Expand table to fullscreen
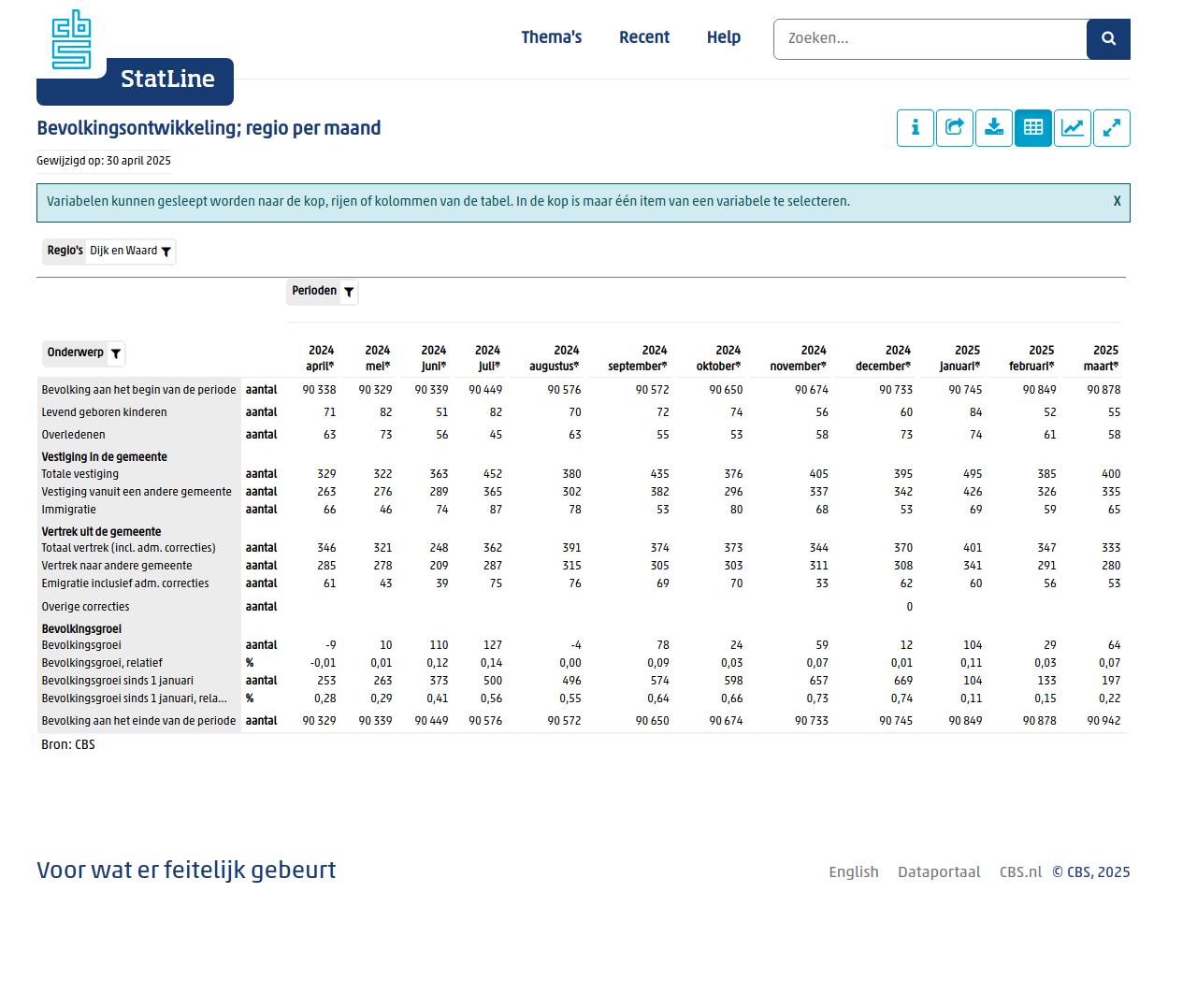 click(x=1112, y=128)
